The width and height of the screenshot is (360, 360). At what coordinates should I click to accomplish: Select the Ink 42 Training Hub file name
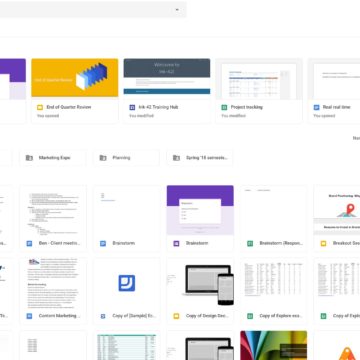[159, 107]
